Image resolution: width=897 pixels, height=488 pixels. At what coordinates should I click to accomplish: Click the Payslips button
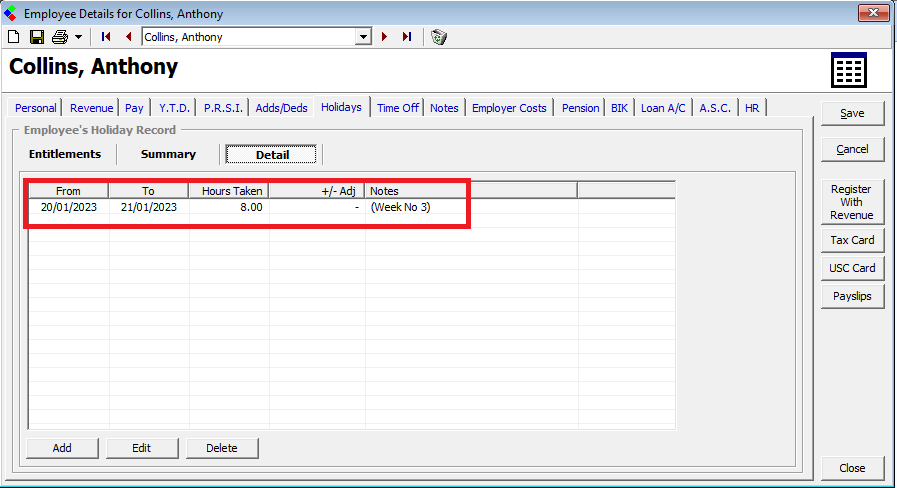853,296
